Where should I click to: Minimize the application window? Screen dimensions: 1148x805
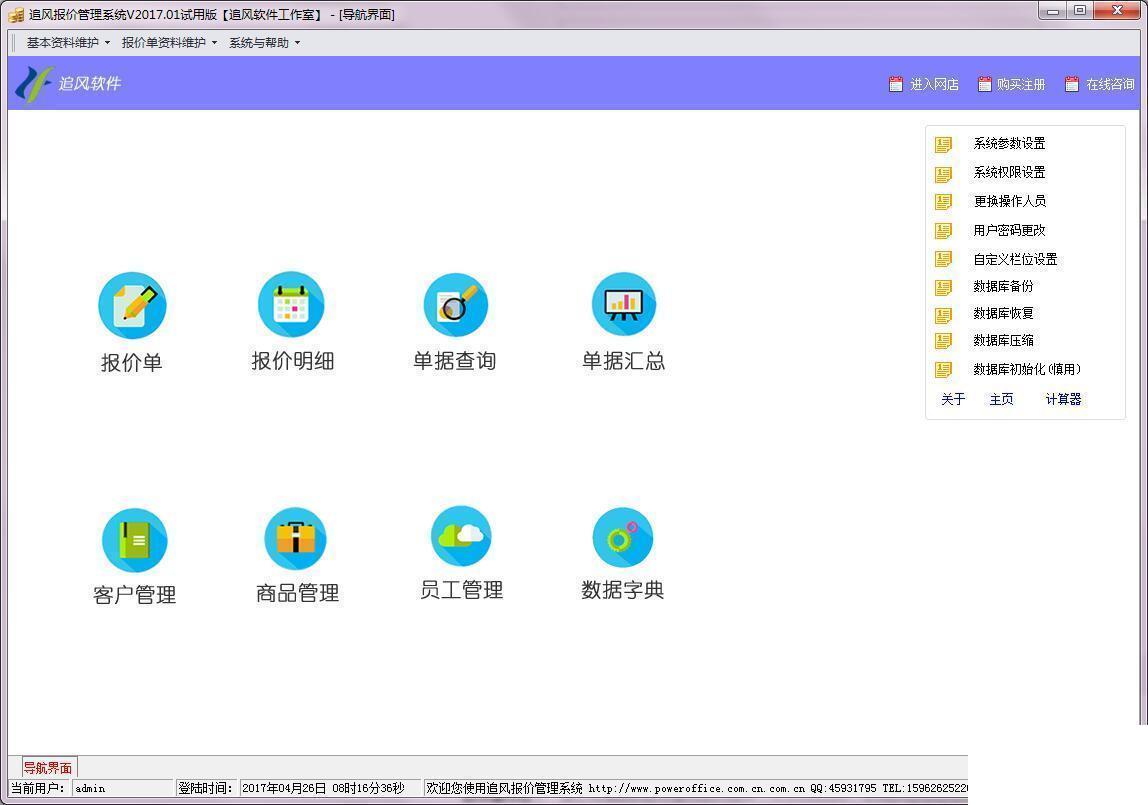pos(1053,11)
